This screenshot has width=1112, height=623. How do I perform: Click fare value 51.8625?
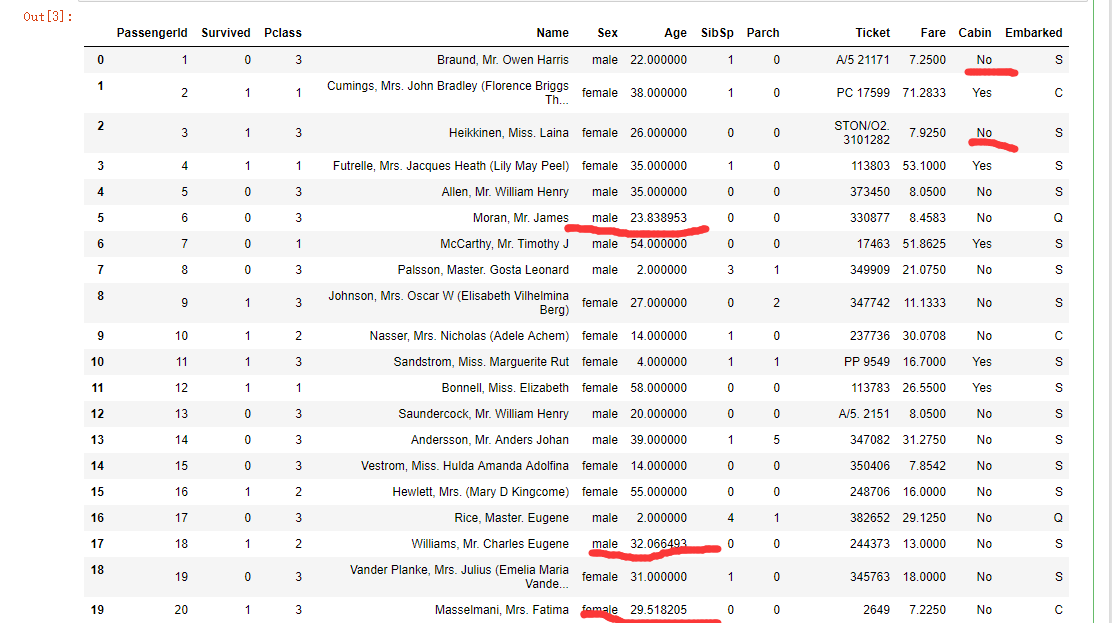click(x=924, y=243)
